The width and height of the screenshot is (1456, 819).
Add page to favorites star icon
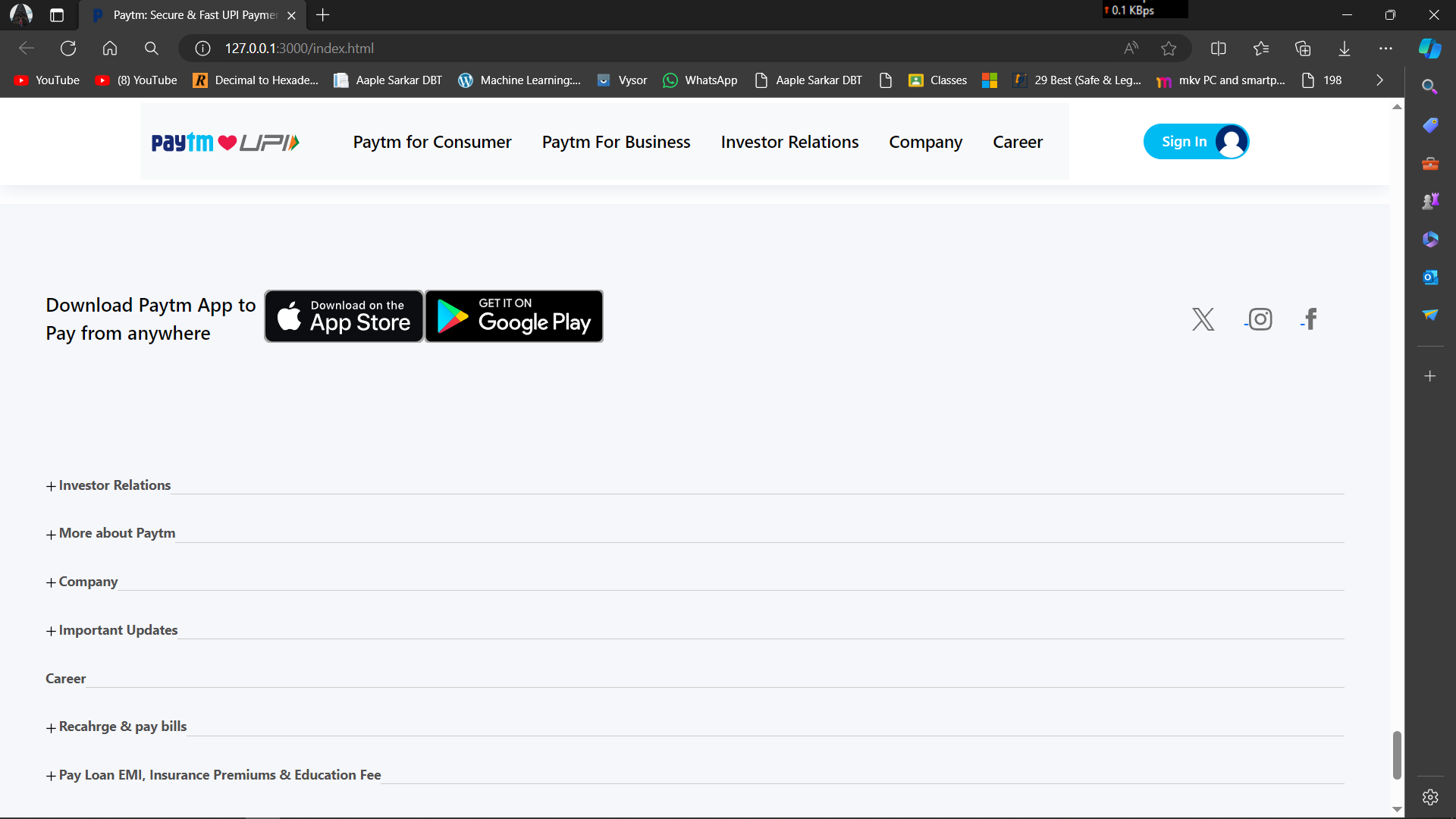1169,49
